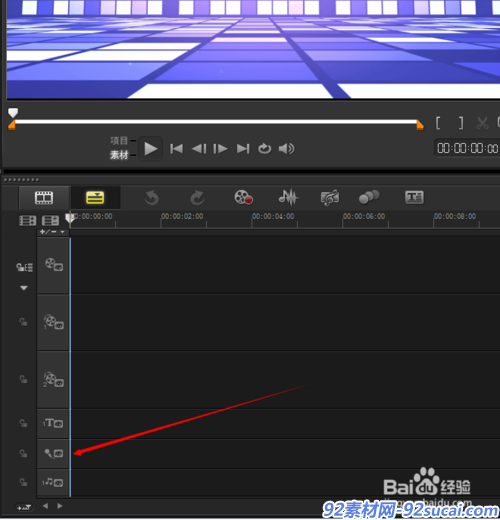Image resolution: width=500 pixels, height=520 pixels.
Task: Click the Undo arrow
Action: [152, 198]
